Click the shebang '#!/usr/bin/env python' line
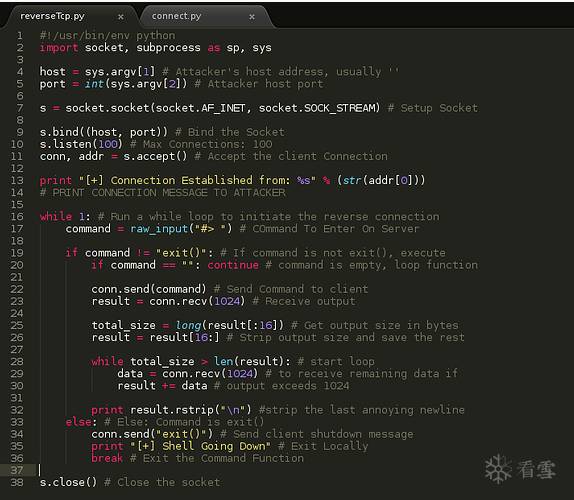 pyautogui.click(x=107, y=36)
